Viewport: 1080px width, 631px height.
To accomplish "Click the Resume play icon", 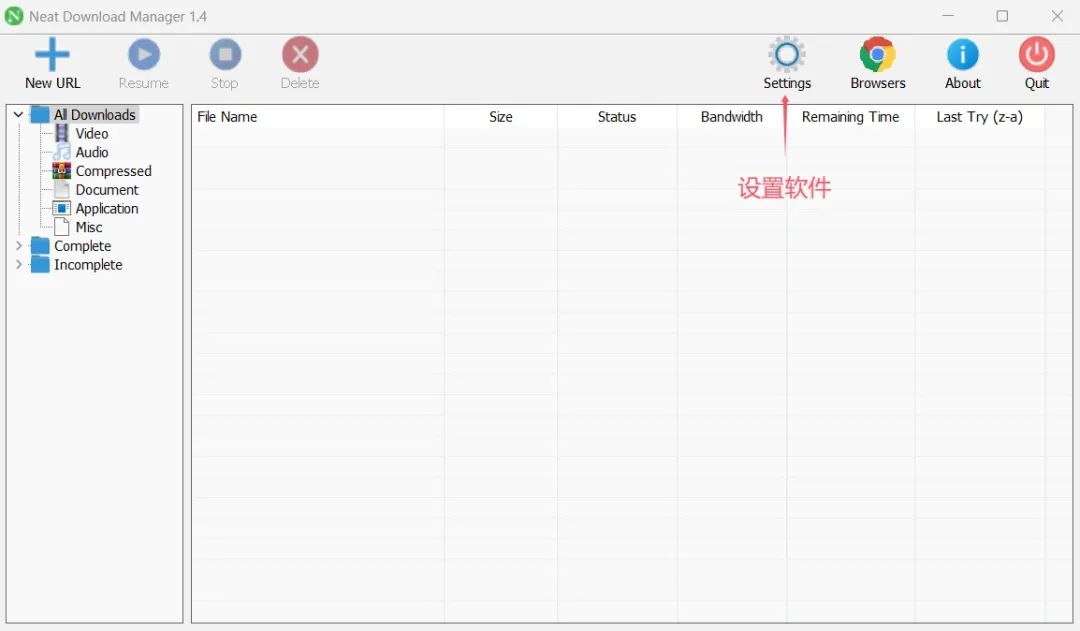I will click(144, 54).
